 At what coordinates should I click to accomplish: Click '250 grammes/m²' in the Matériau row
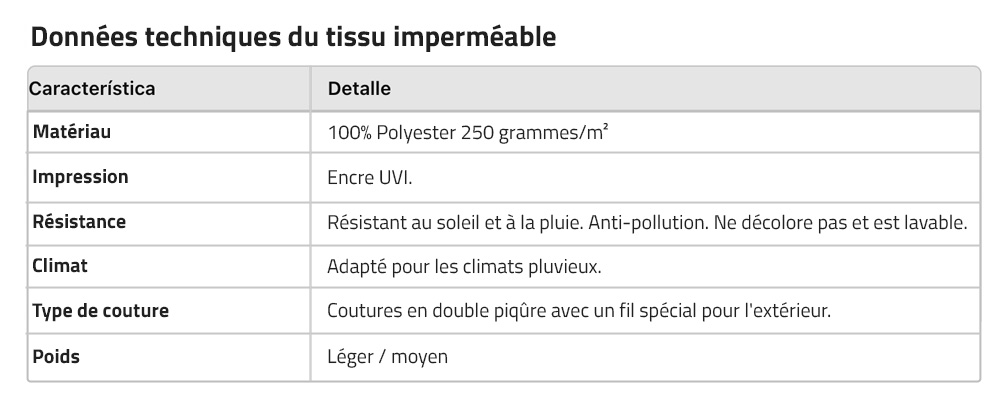coord(529,133)
